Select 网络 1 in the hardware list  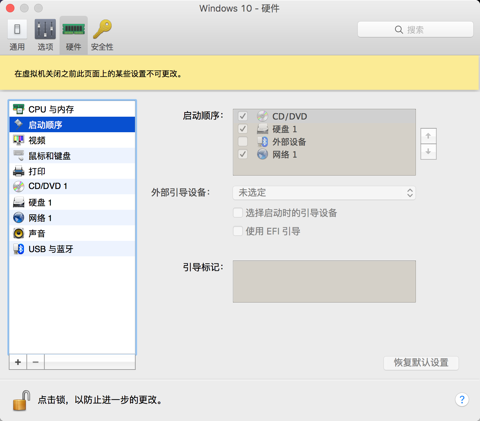[72, 218]
